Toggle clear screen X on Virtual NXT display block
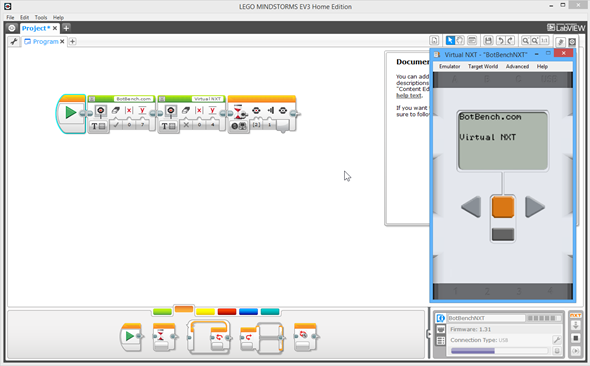This screenshot has width=590, height=366. click(186, 125)
